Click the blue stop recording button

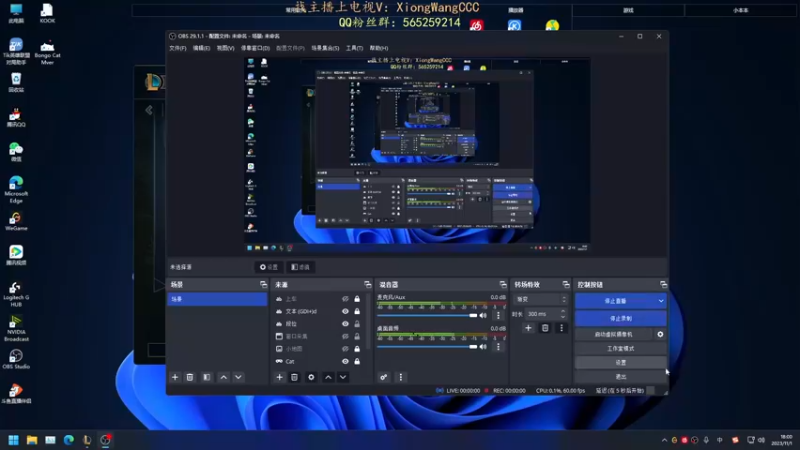click(x=621, y=318)
